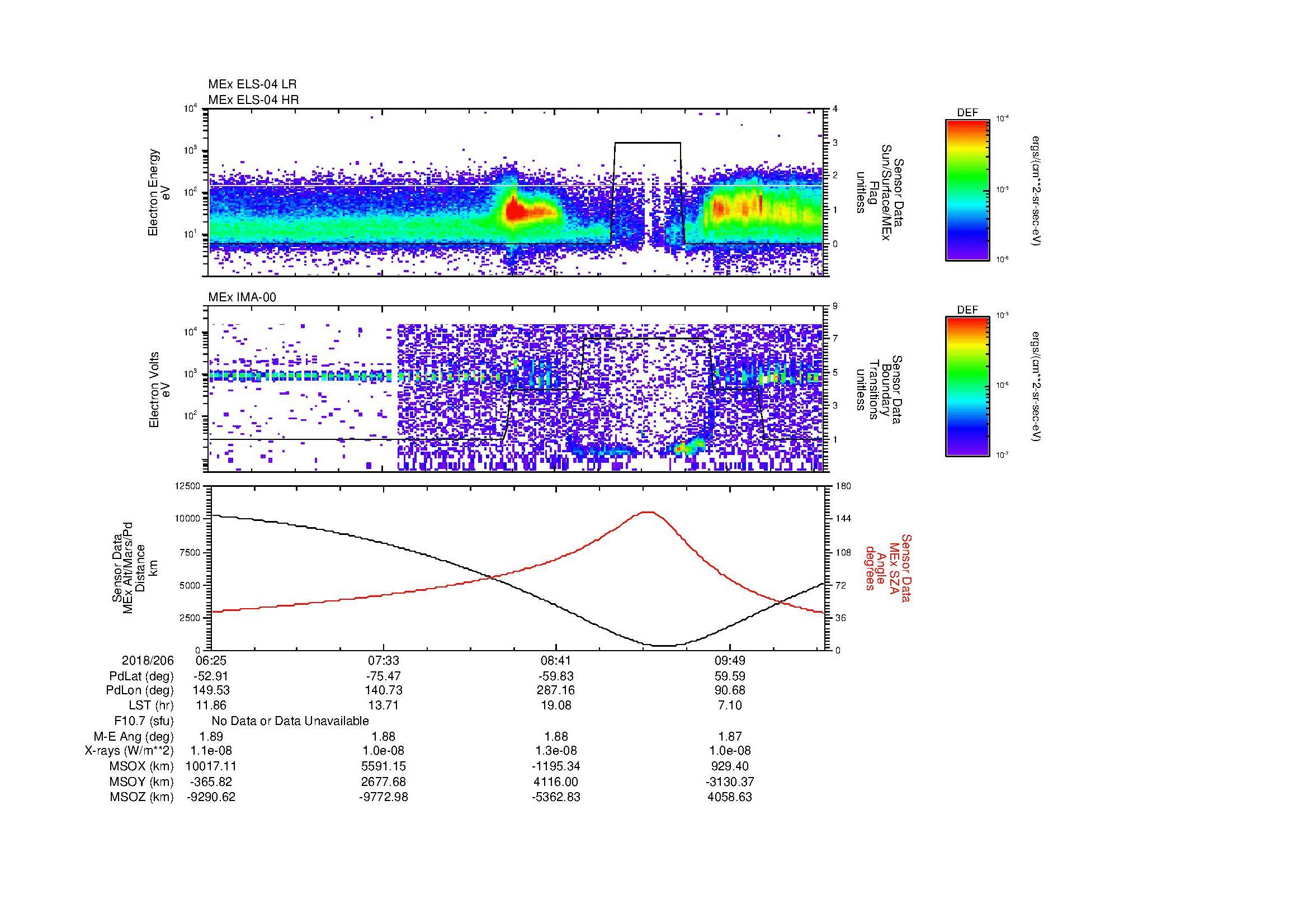Click the 'MEx ELS-04 LR' title
Image resolution: width=1308 pixels, height=924 pixels.
252,84
